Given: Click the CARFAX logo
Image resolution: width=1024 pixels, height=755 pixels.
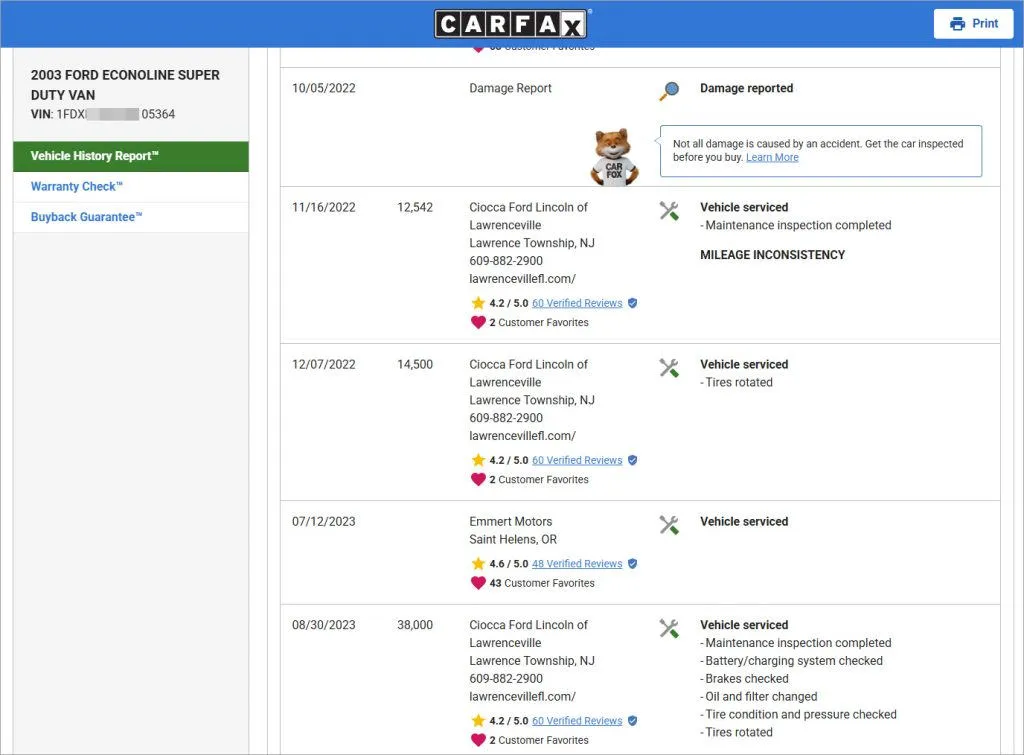Looking at the screenshot, I should 510,24.
